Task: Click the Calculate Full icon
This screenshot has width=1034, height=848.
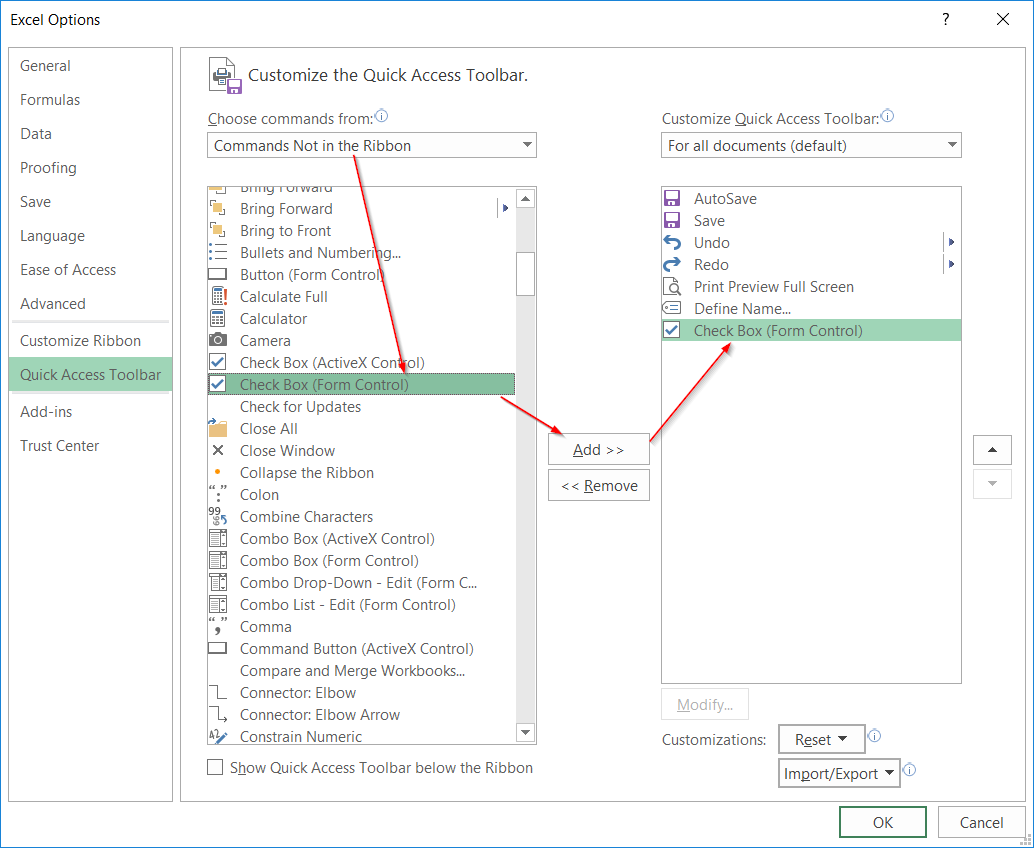Action: click(x=218, y=296)
